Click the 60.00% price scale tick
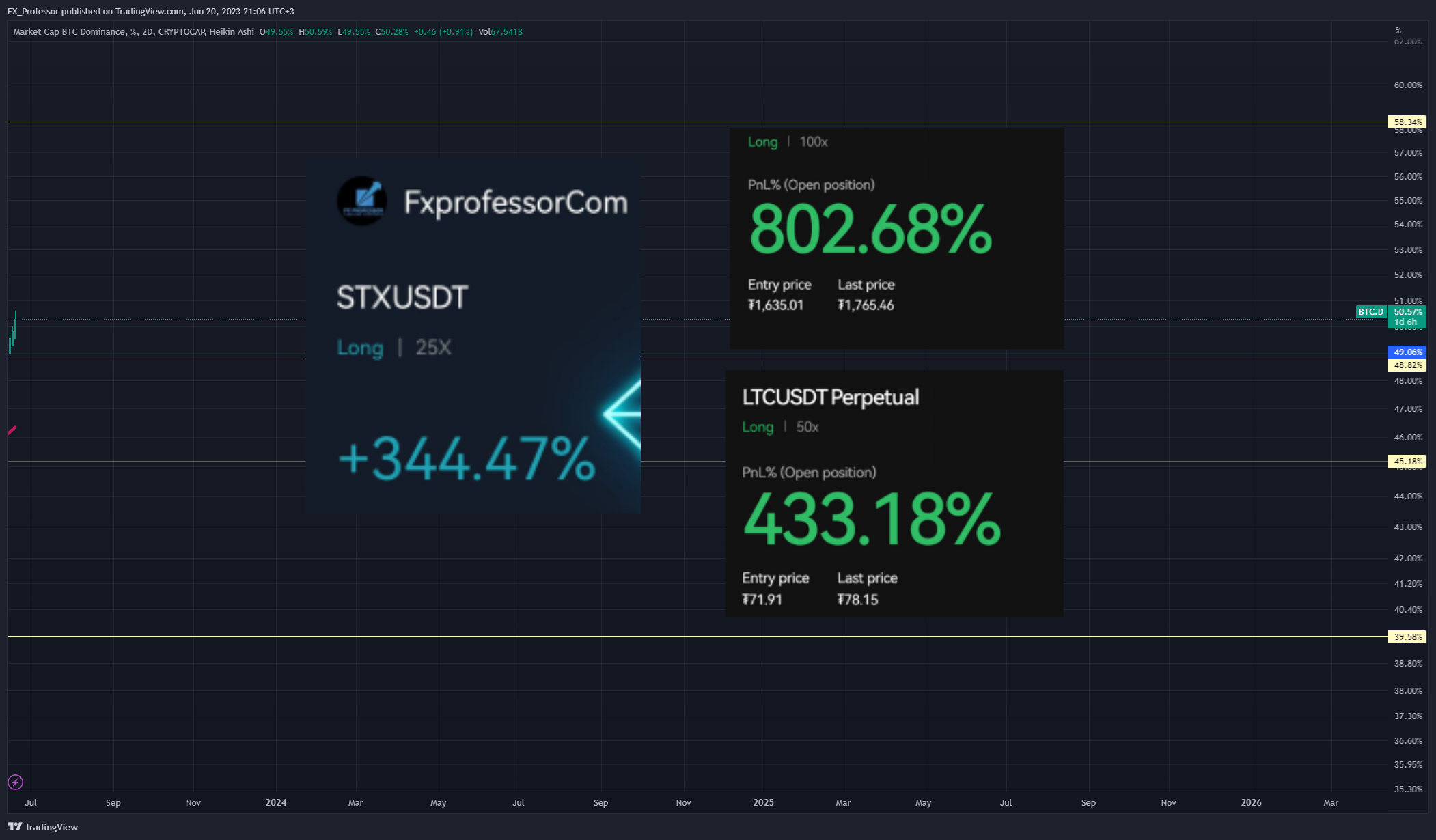The width and height of the screenshot is (1436, 840). point(1408,85)
